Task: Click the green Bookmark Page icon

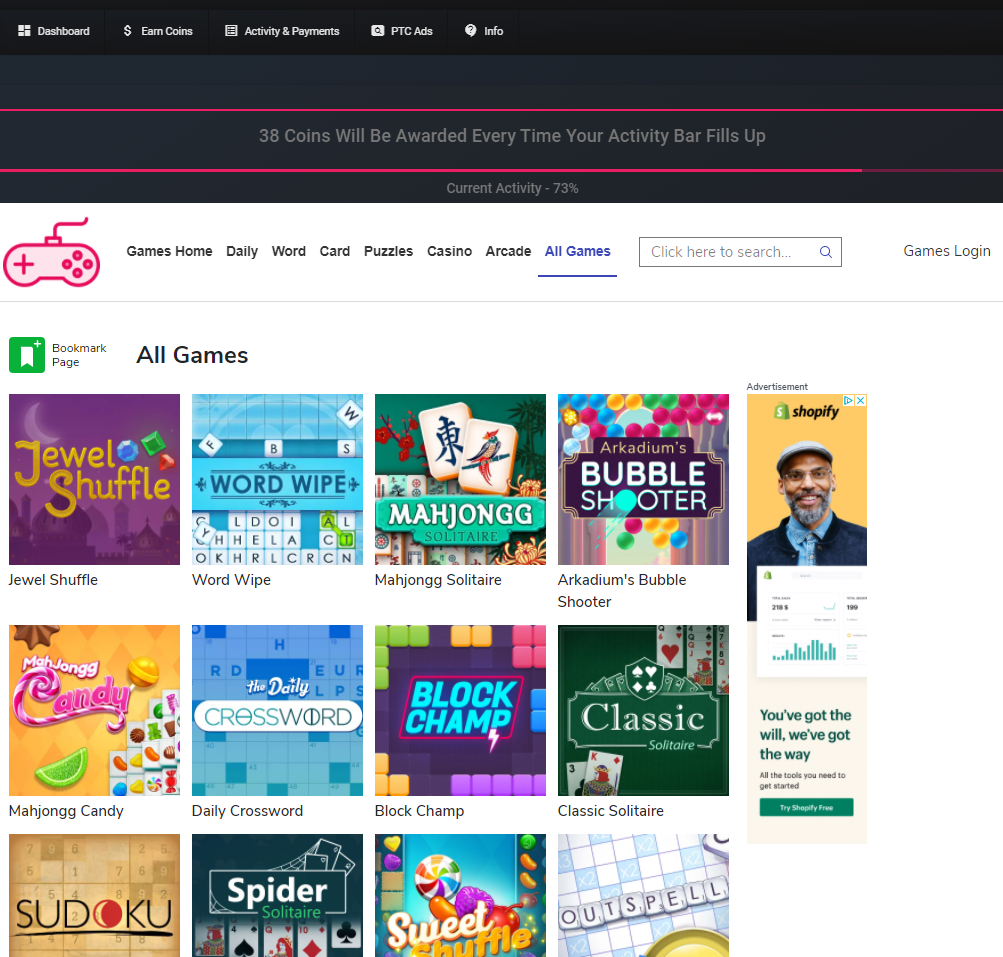Action: click(27, 355)
